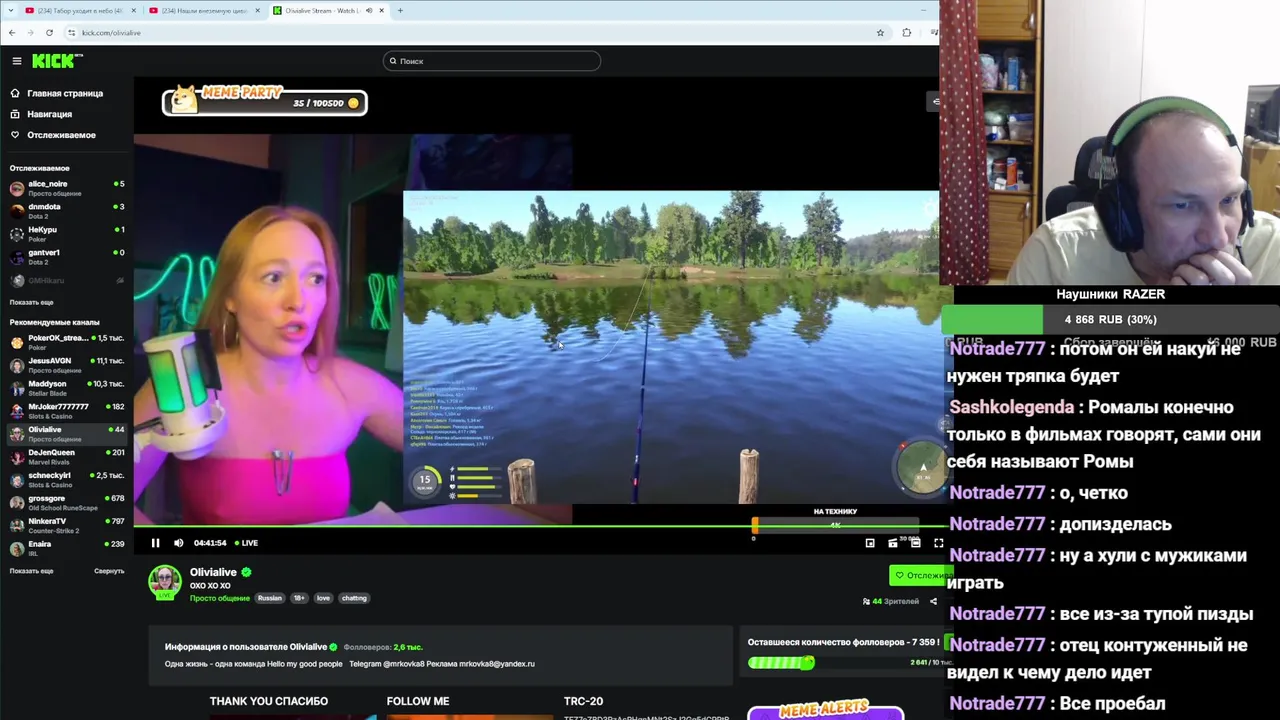View site information icon in address bar
Viewport: 1280px width, 720px height.
coord(71,33)
